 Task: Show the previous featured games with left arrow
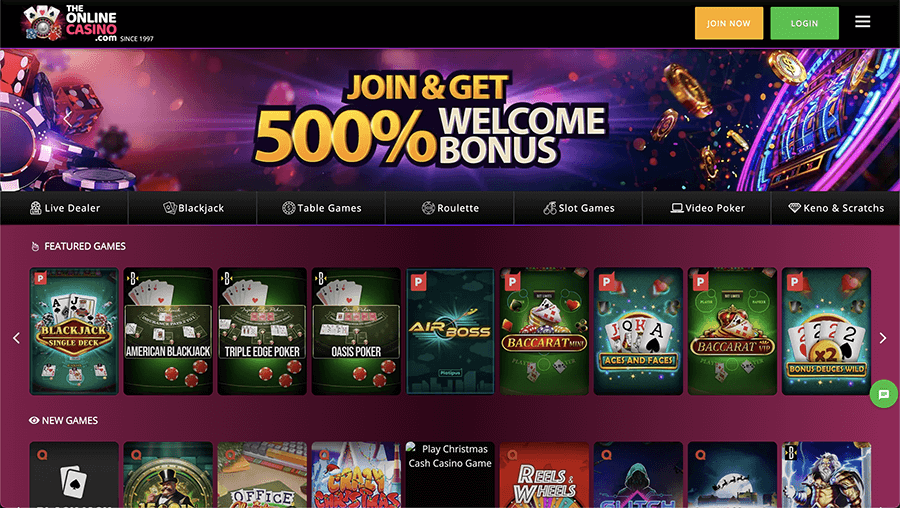click(16, 338)
